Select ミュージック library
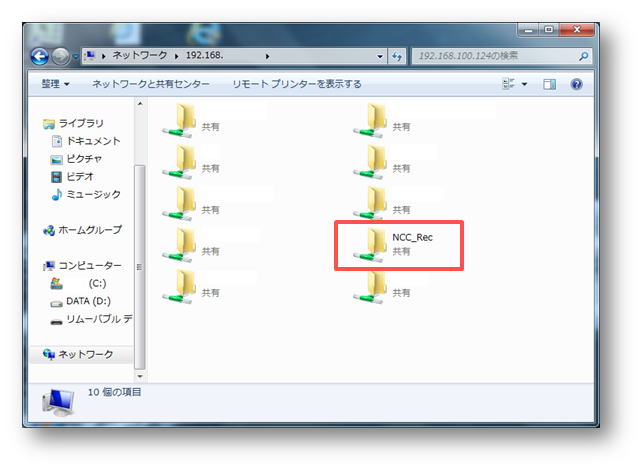This screenshot has height=470, width=642. (x=93, y=194)
